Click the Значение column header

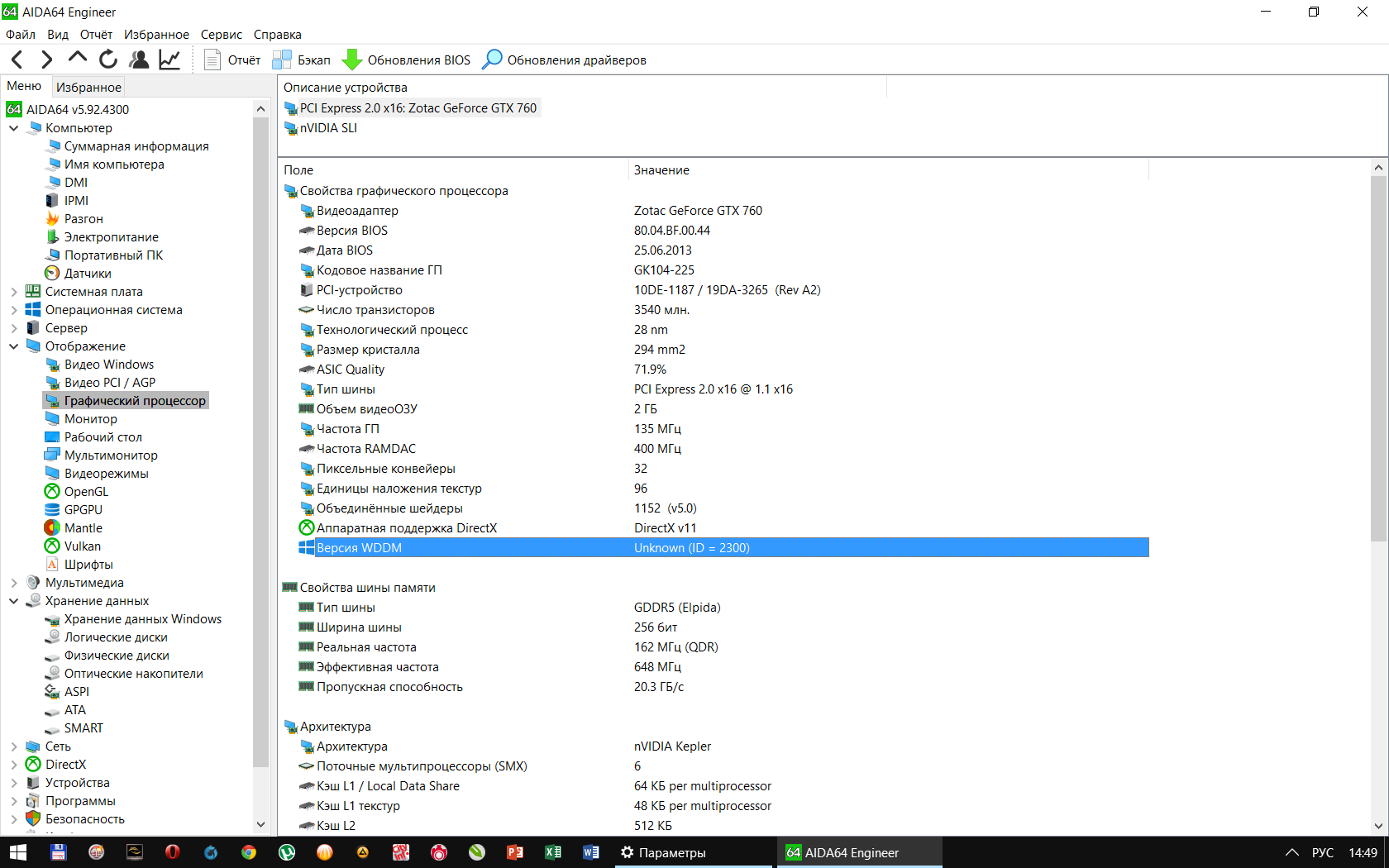click(x=888, y=170)
